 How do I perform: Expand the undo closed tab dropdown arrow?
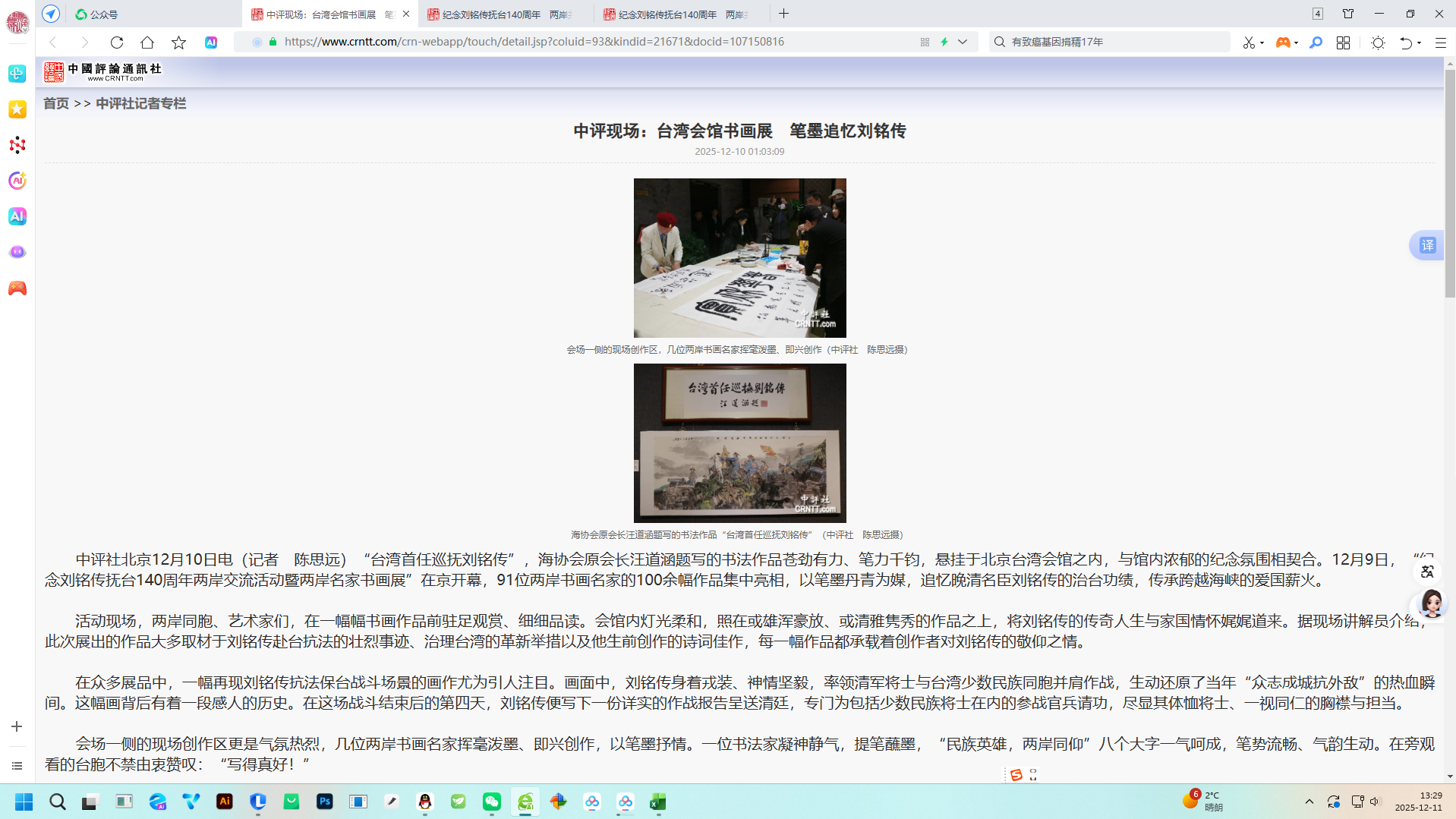(1420, 43)
